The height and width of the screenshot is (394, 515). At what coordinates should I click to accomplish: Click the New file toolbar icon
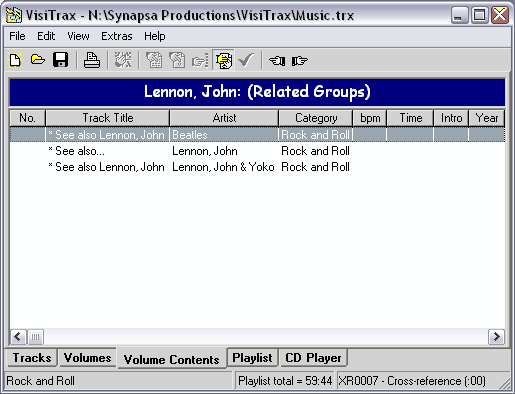point(15,60)
